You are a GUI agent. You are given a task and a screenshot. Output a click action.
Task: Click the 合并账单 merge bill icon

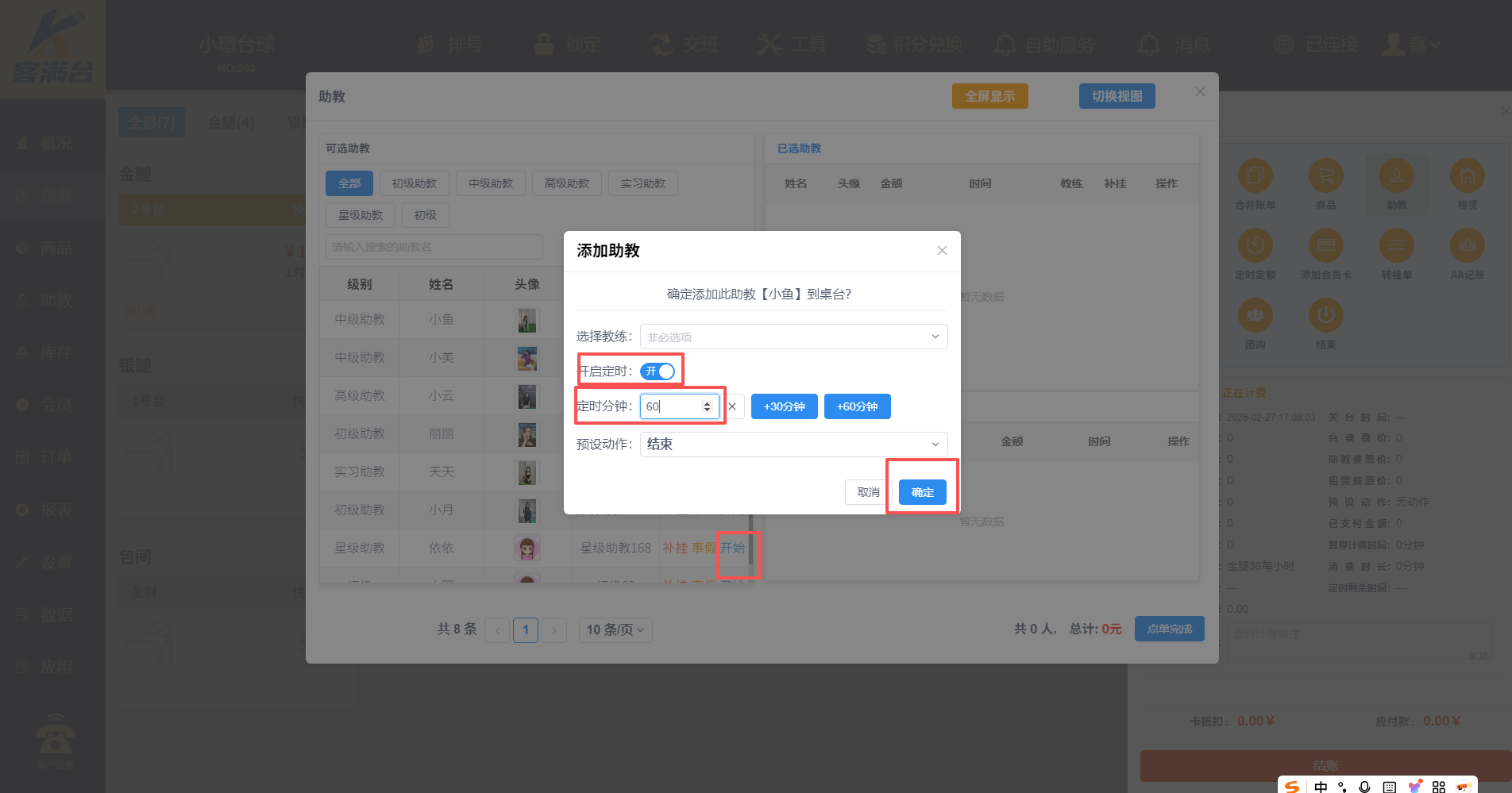tap(1255, 175)
